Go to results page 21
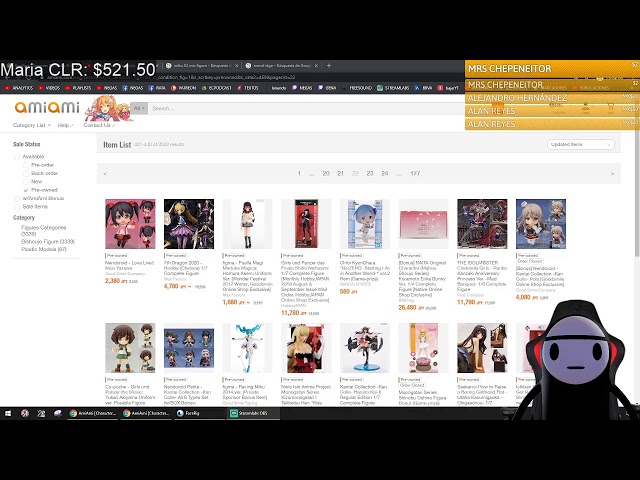The image size is (640, 480). tap(340, 173)
